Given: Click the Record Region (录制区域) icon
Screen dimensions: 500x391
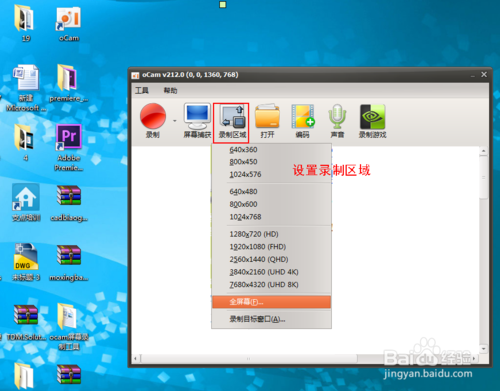Looking at the screenshot, I should click(x=232, y=117).
